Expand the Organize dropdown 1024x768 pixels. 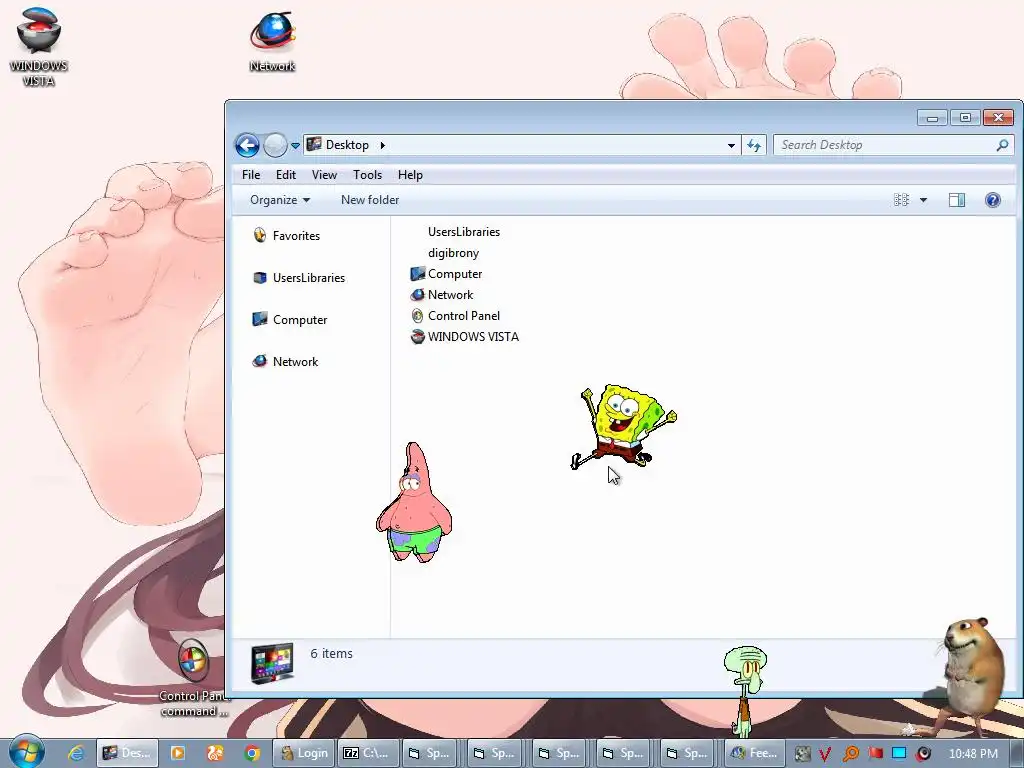point(280,200)
